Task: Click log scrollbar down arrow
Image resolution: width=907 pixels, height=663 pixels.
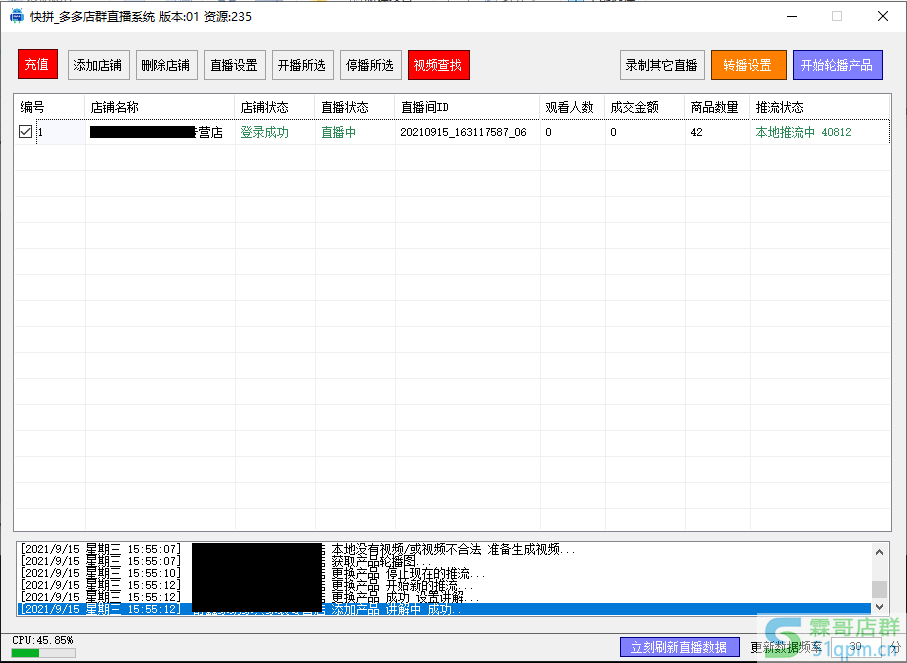Action: [x=879, y=606]
